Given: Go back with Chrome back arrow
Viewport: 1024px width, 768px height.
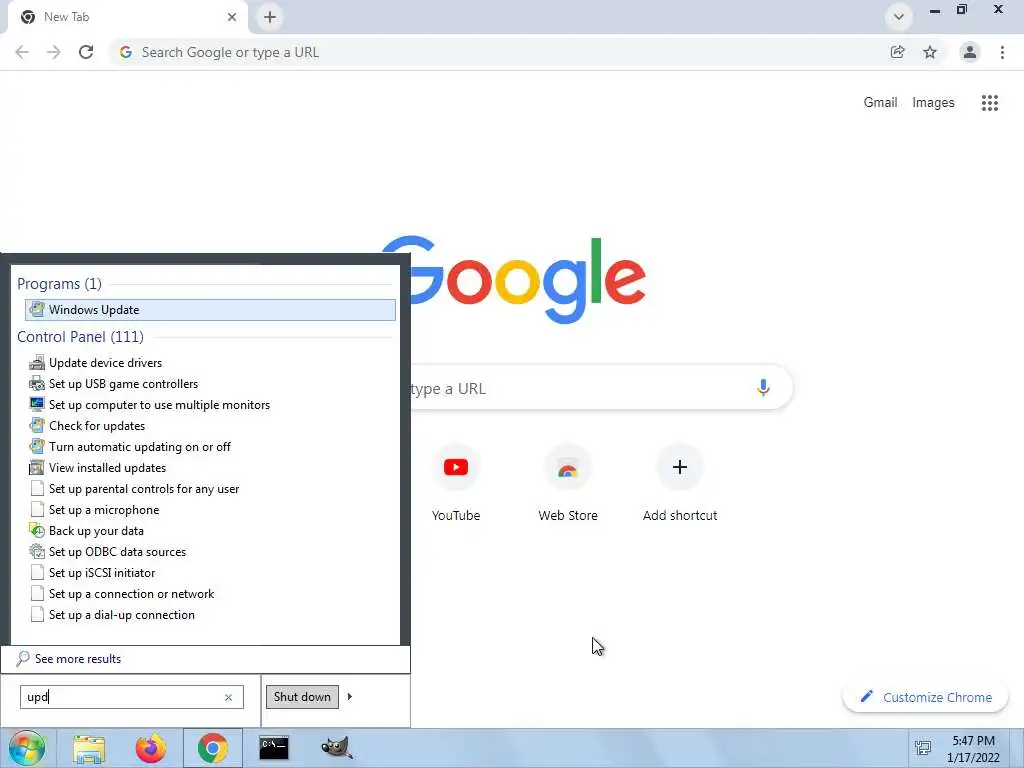Looking at the screenshot, I should (22, 52).
